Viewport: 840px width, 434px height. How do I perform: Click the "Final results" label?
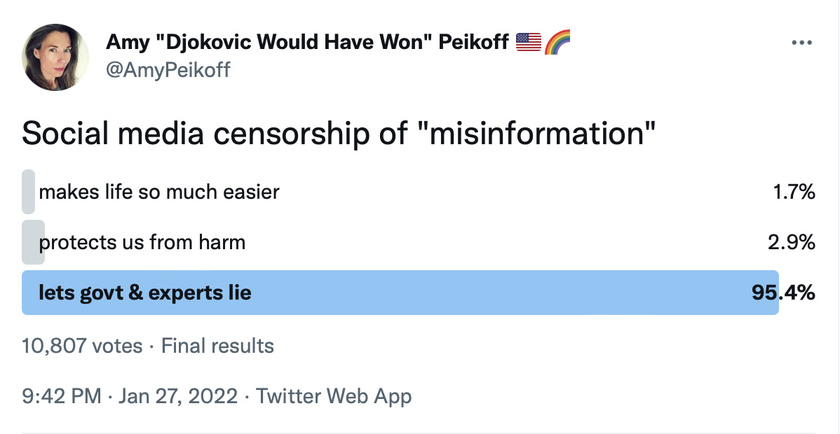[x=218, y=346]
